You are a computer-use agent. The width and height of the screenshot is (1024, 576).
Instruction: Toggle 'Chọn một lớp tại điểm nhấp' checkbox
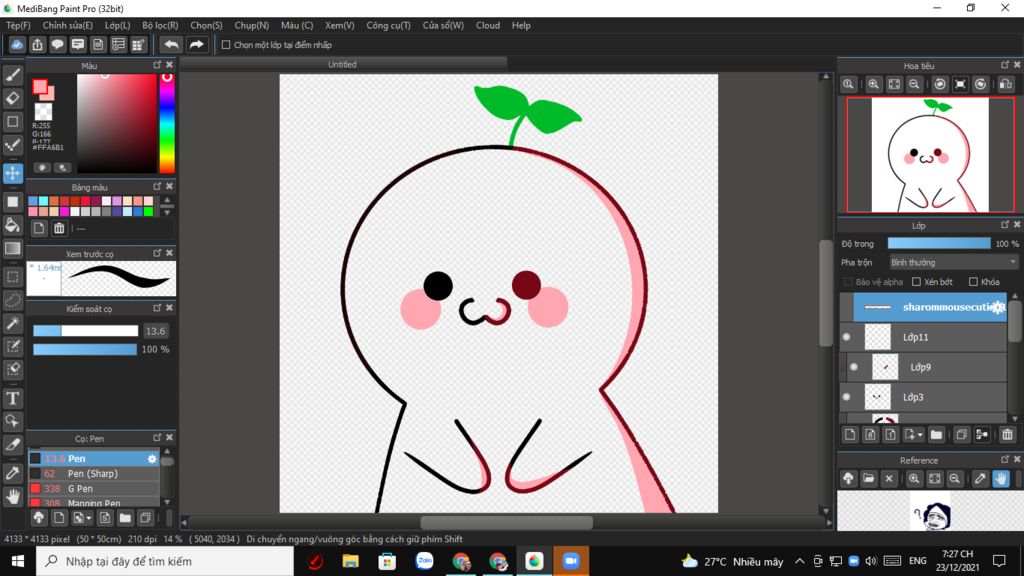[x=226, y=45]
